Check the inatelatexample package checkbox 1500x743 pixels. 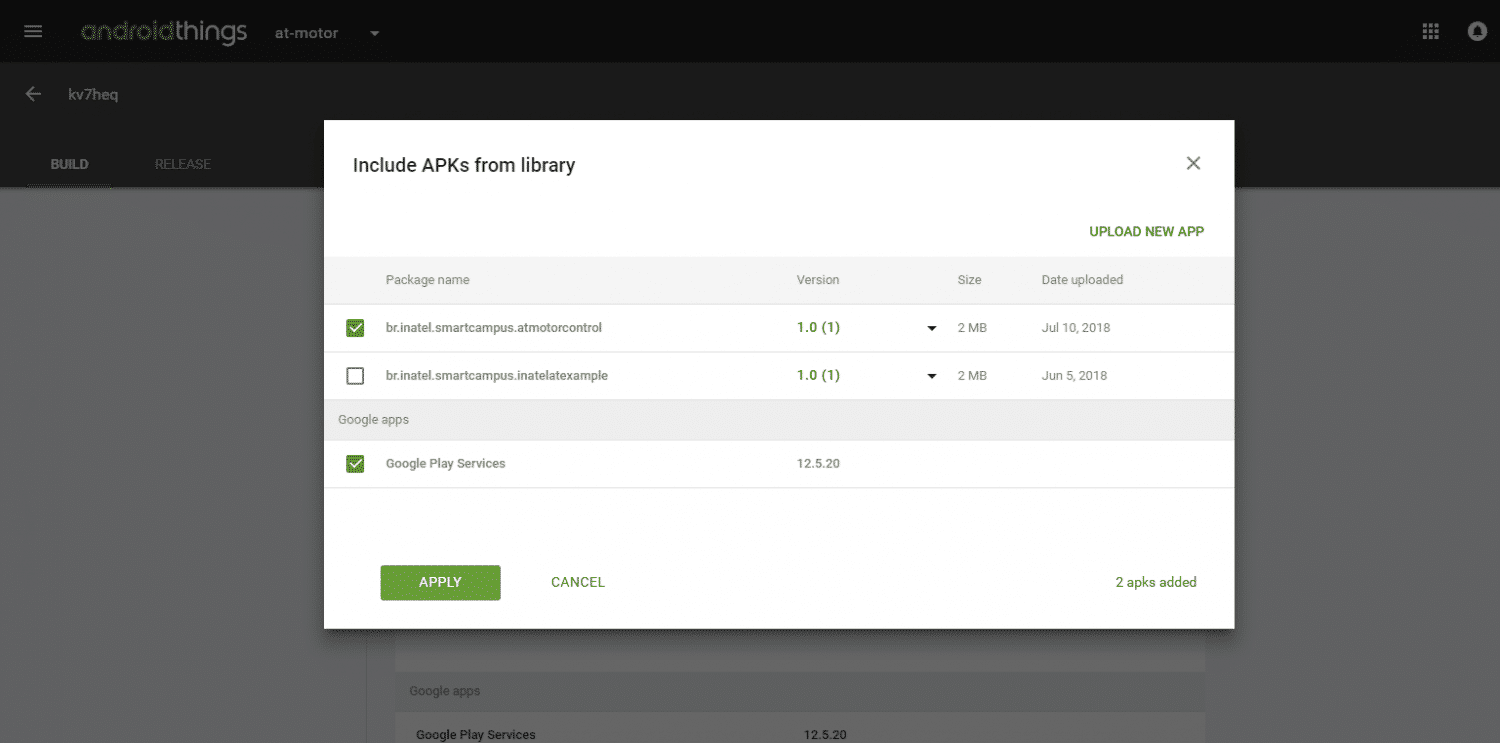[355, 376]
